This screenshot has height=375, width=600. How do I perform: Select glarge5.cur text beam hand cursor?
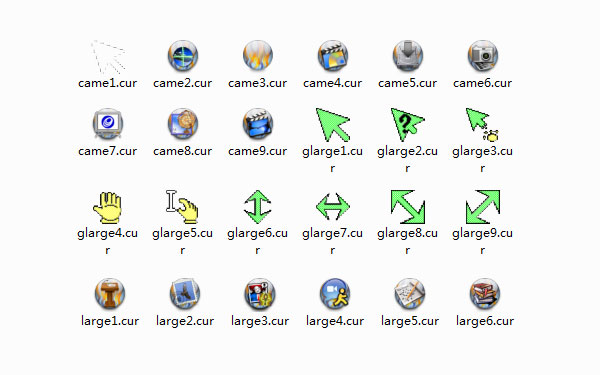[x=182, y=207]
